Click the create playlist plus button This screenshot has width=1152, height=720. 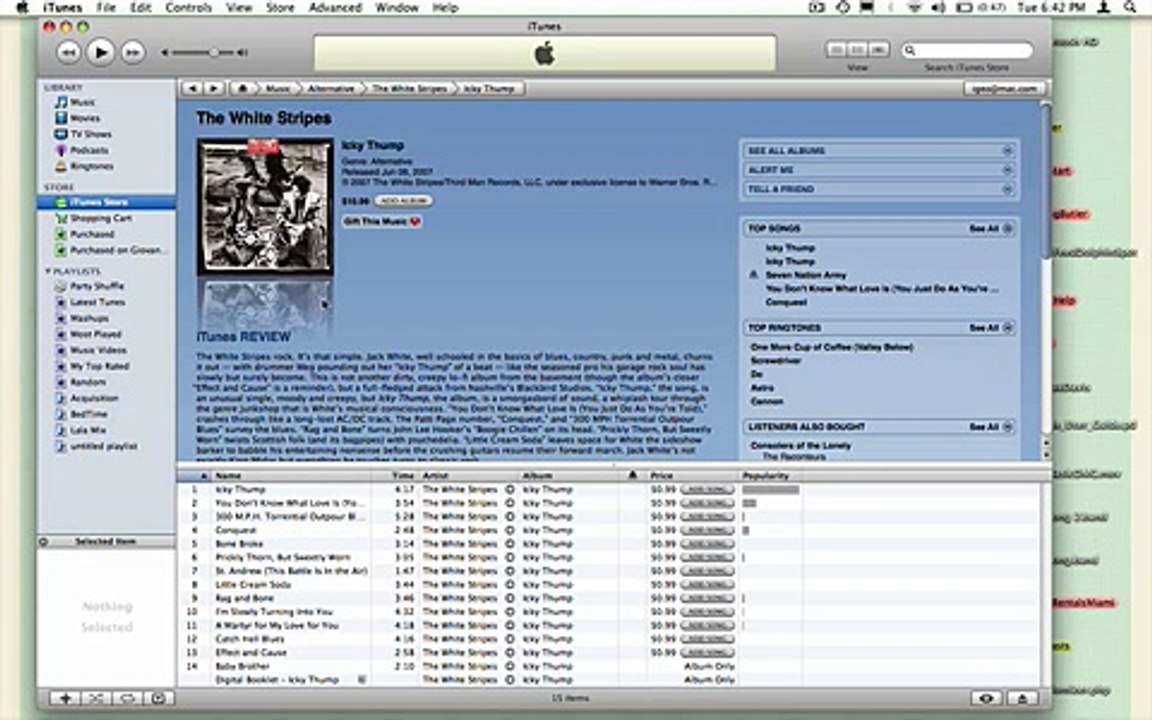[x=65, y=698]
